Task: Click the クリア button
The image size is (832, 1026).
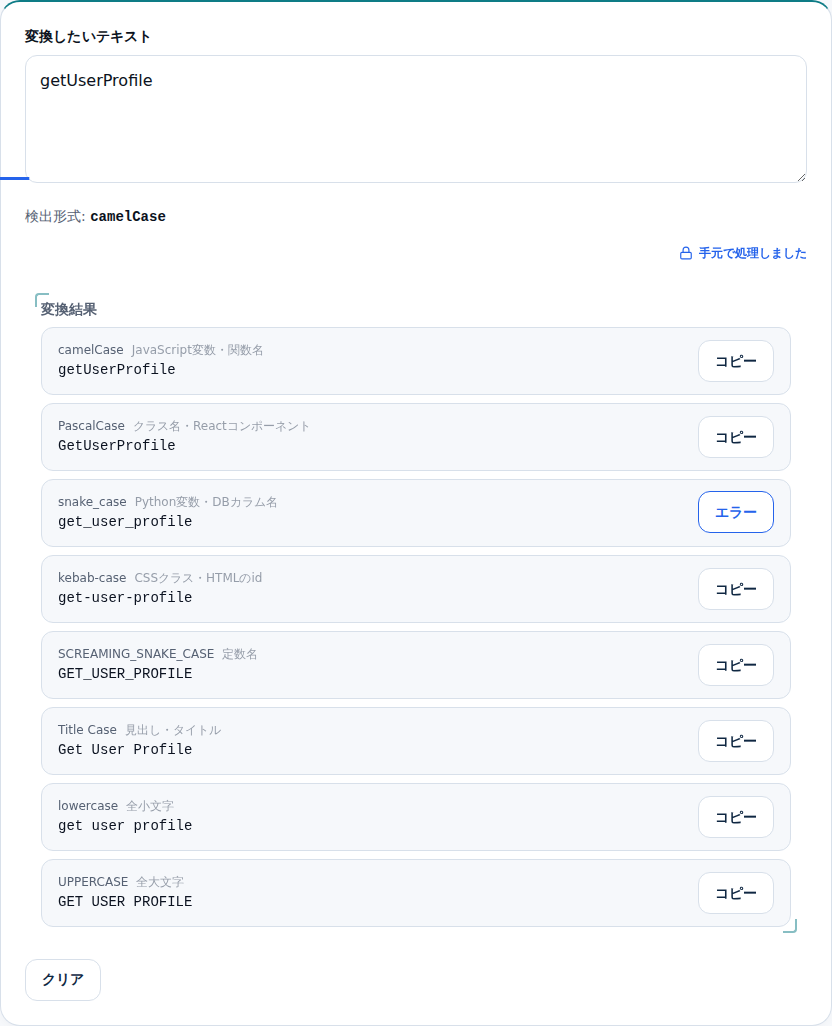Action: click(63, 980)
